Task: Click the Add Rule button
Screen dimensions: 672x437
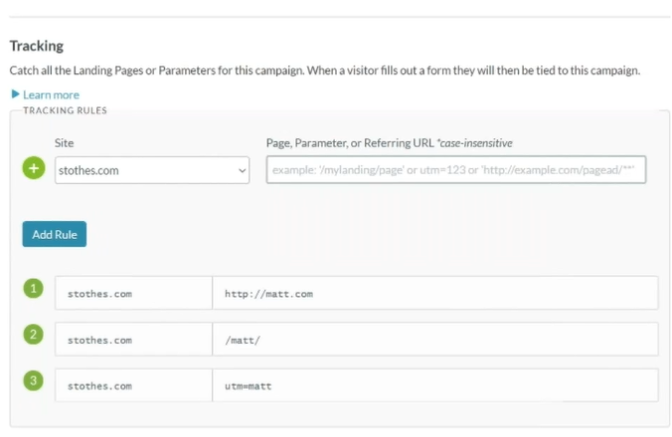Action: click(x=55, y=234)
